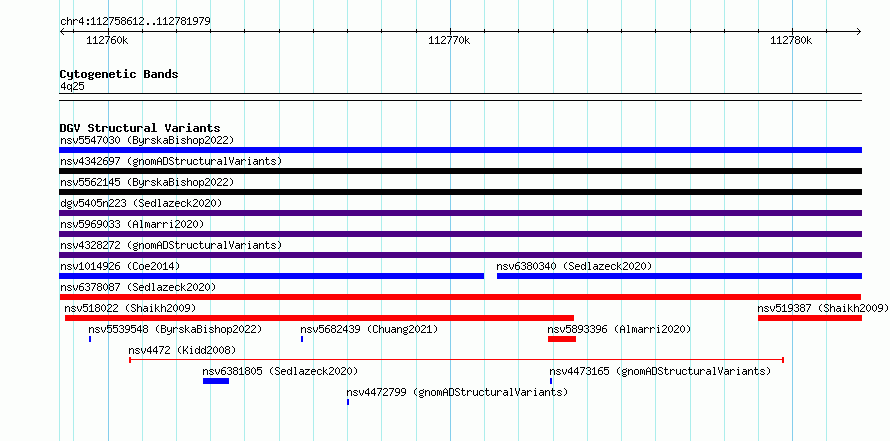The image size is (890, 441).
Task: Open the nsv5969033 (Almarri2020) label
Action: pos(132,224)
